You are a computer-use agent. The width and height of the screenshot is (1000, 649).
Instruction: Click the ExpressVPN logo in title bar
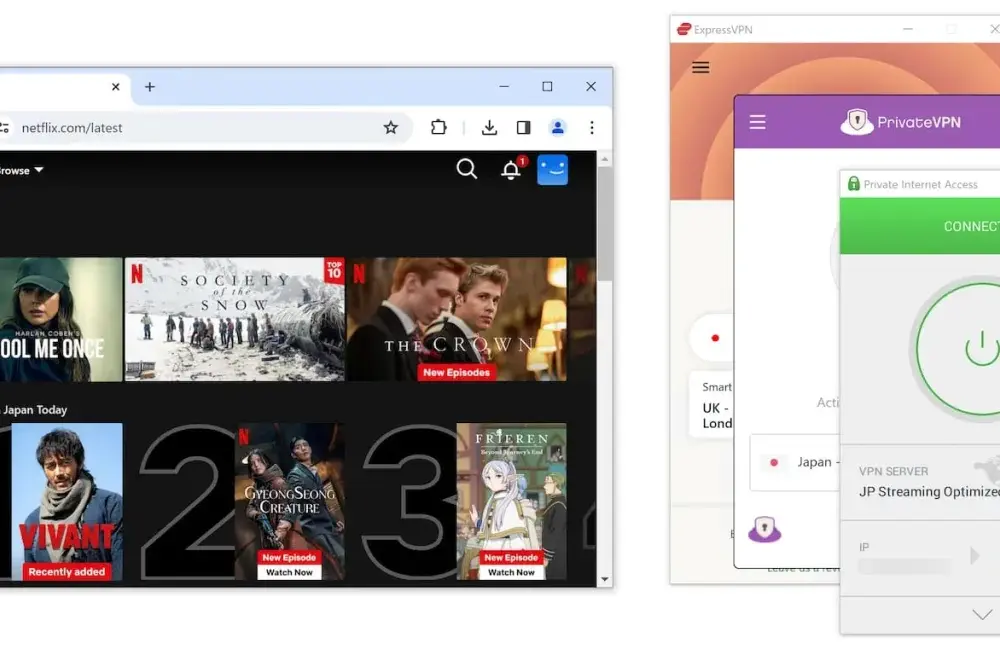pos(684,29)
